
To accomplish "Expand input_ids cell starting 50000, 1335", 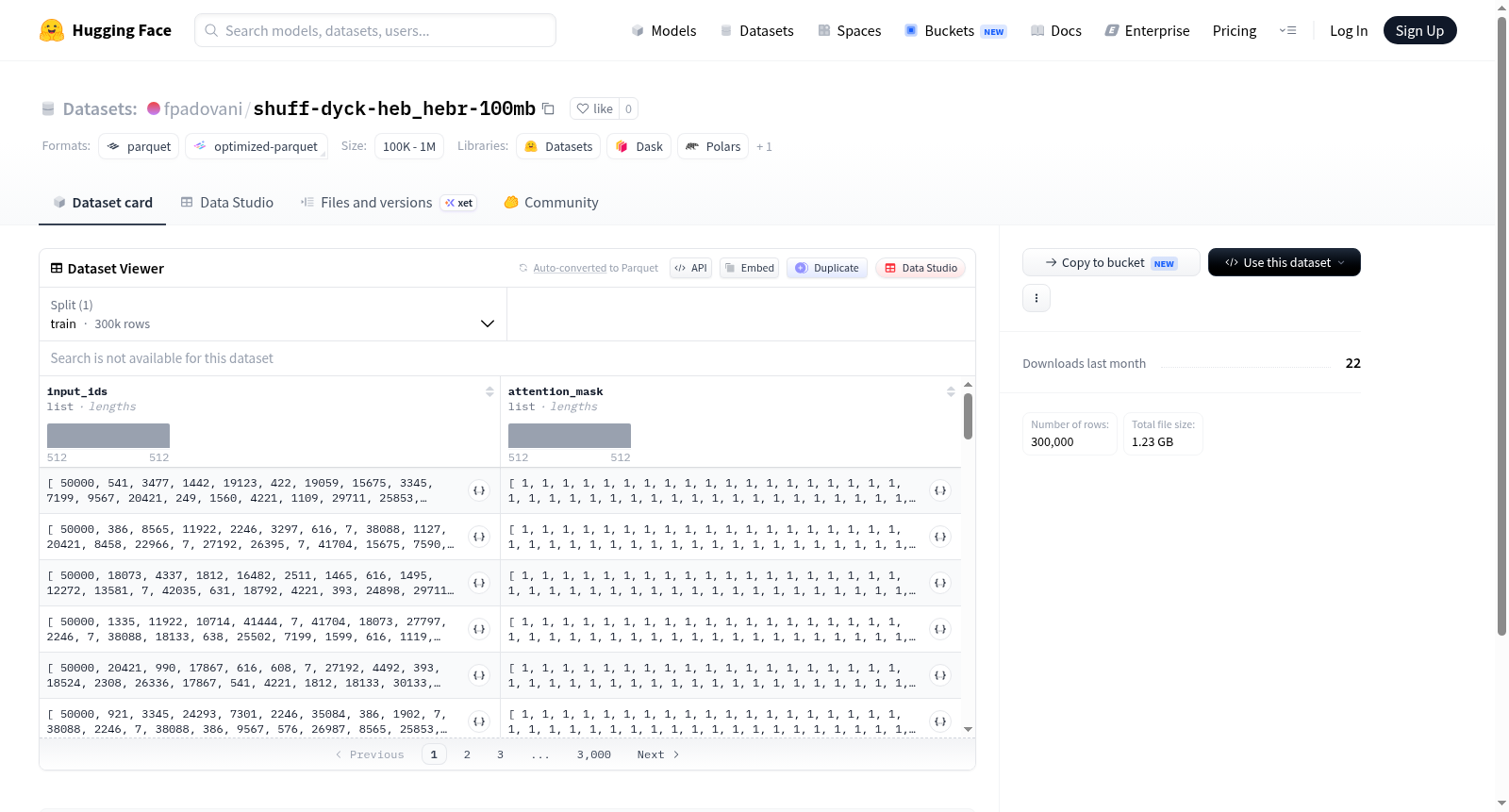I will [x=479, y=629].
